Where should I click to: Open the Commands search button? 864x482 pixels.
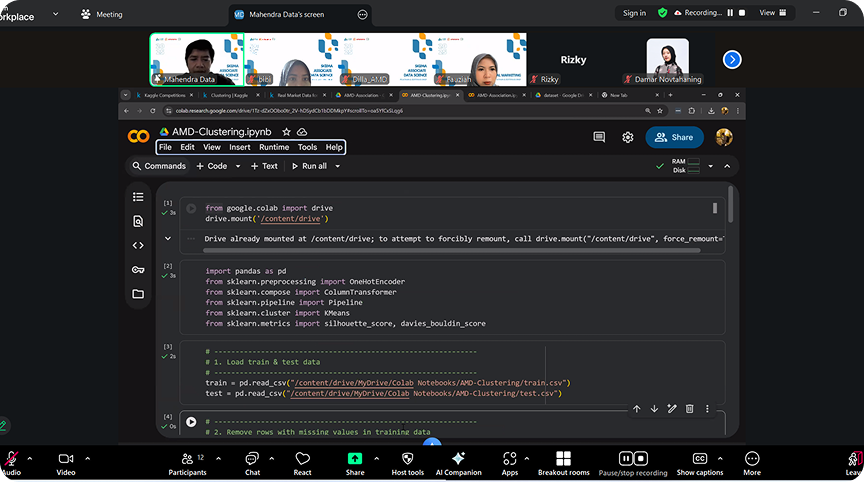click(x=159, y=166)
